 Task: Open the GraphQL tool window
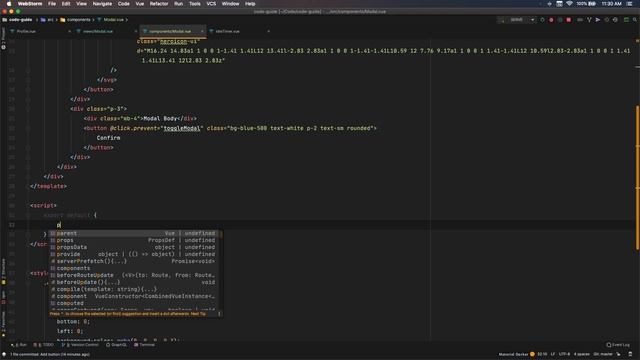pyautogui.click(x=116, y=345)
